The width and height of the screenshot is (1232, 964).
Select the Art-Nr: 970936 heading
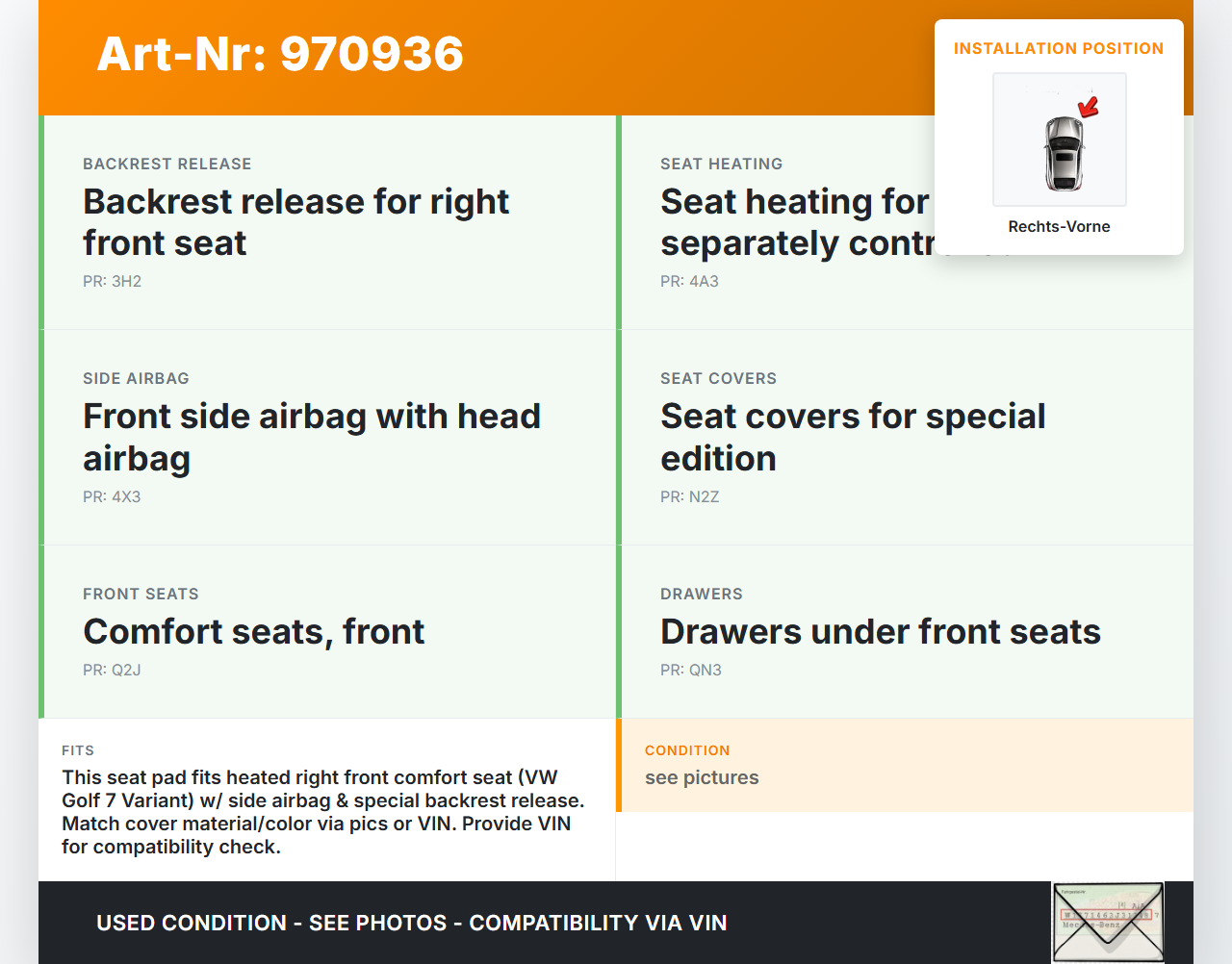coord(280,54)
